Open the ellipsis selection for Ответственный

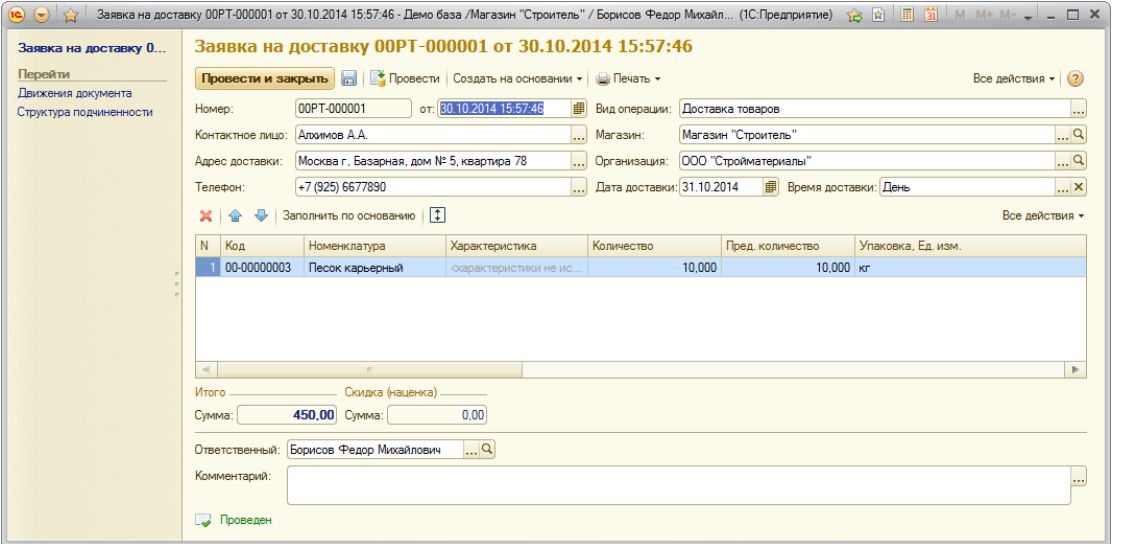click(x=471, y=450)
